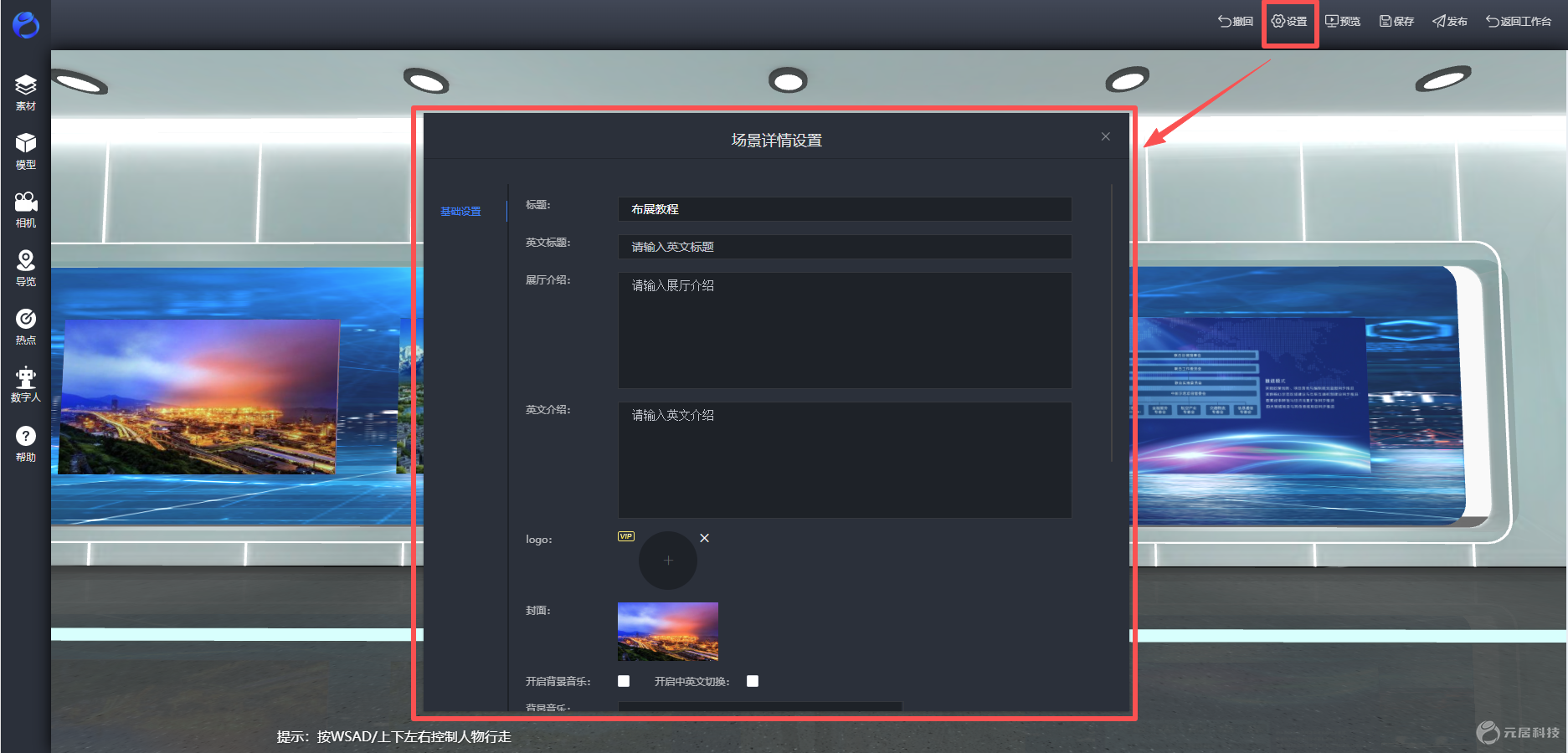Enable the 开启背景音乐 checkbox

[x=624, y=681]
